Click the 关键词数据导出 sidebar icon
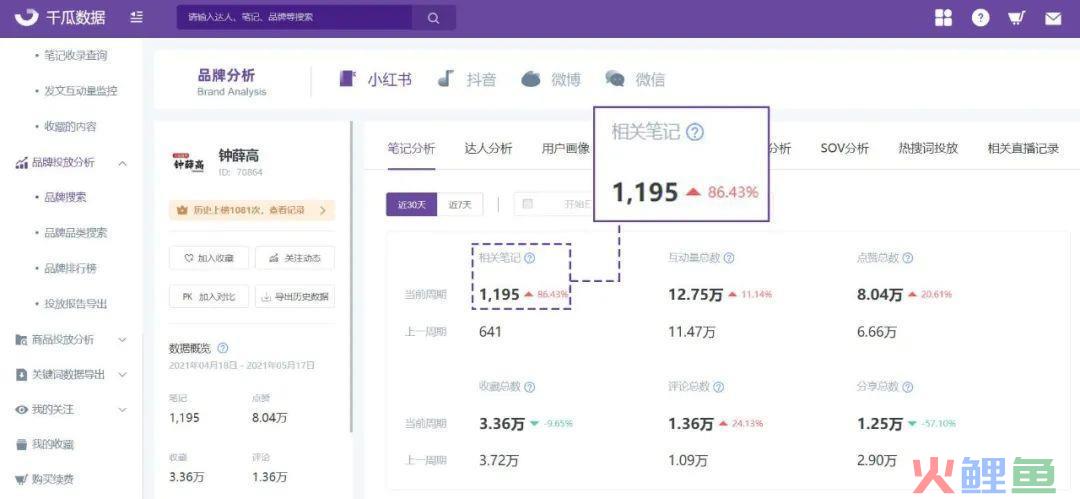The width and height of the screenshot is (1080, 499). click(21, 375)
